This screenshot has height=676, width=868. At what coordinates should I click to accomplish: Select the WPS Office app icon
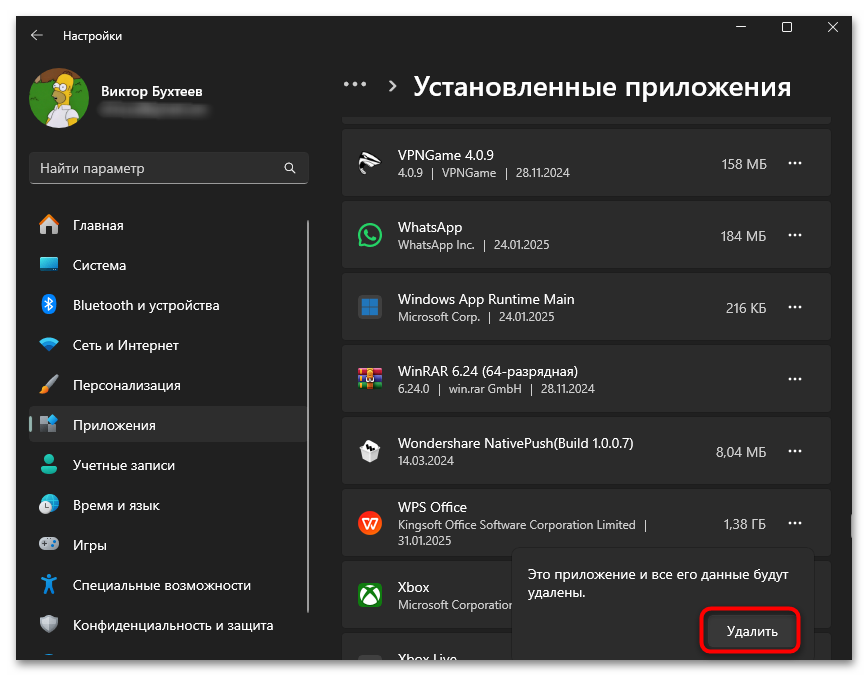369,522
